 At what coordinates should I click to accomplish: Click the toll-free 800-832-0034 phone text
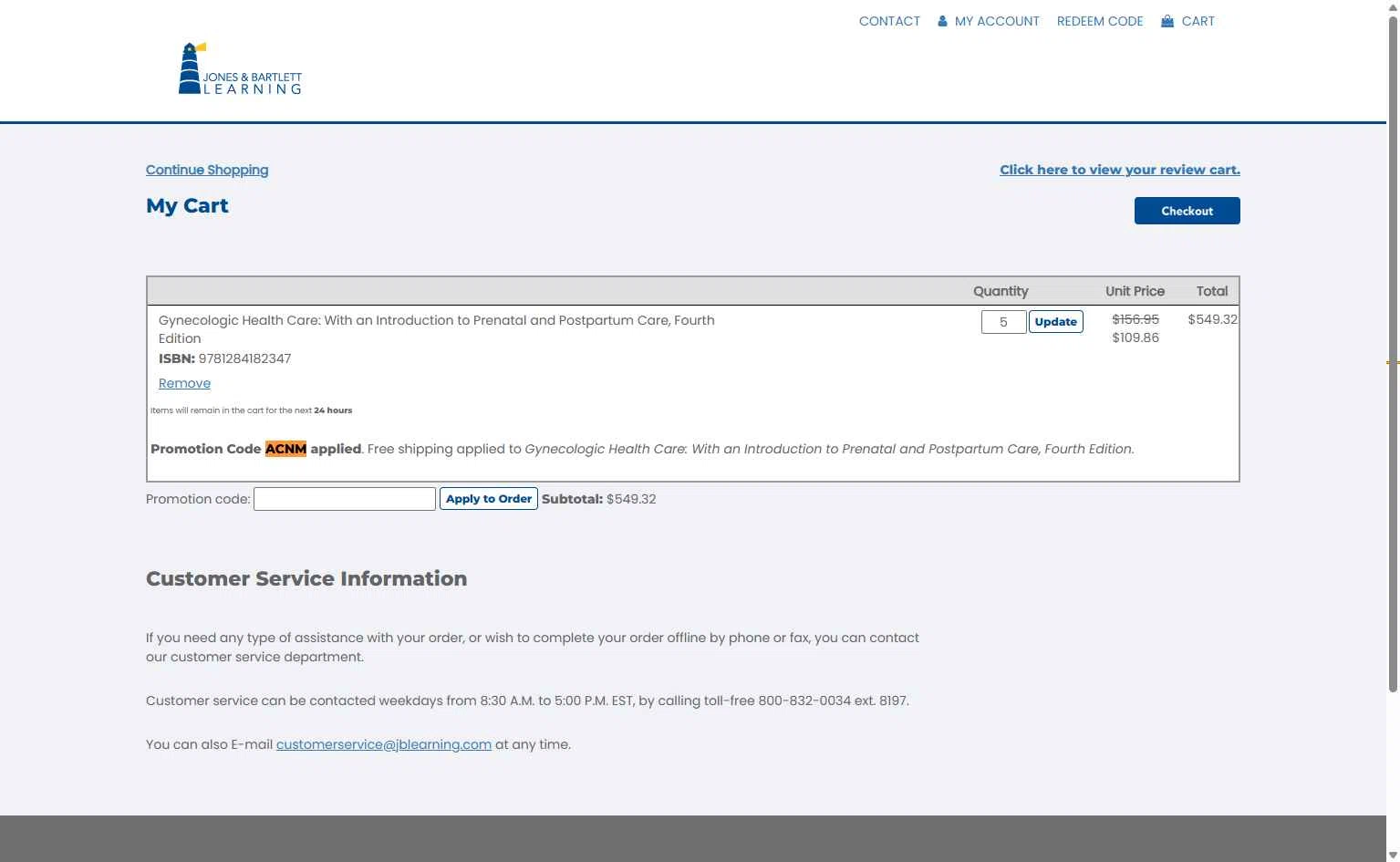coord(804,701)
